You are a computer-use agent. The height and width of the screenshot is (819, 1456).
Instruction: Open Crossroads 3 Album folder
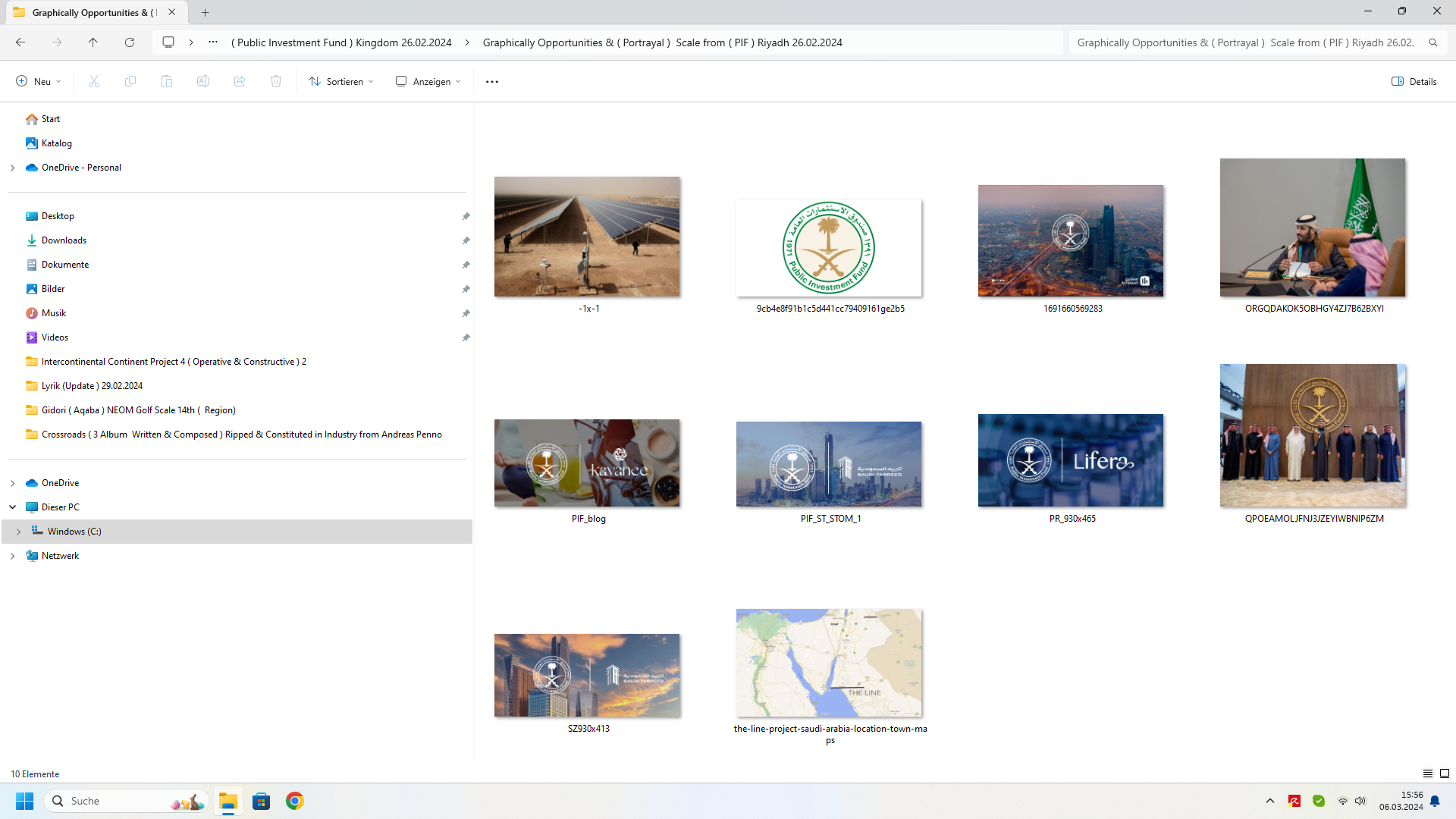click(x=241, y=435)
